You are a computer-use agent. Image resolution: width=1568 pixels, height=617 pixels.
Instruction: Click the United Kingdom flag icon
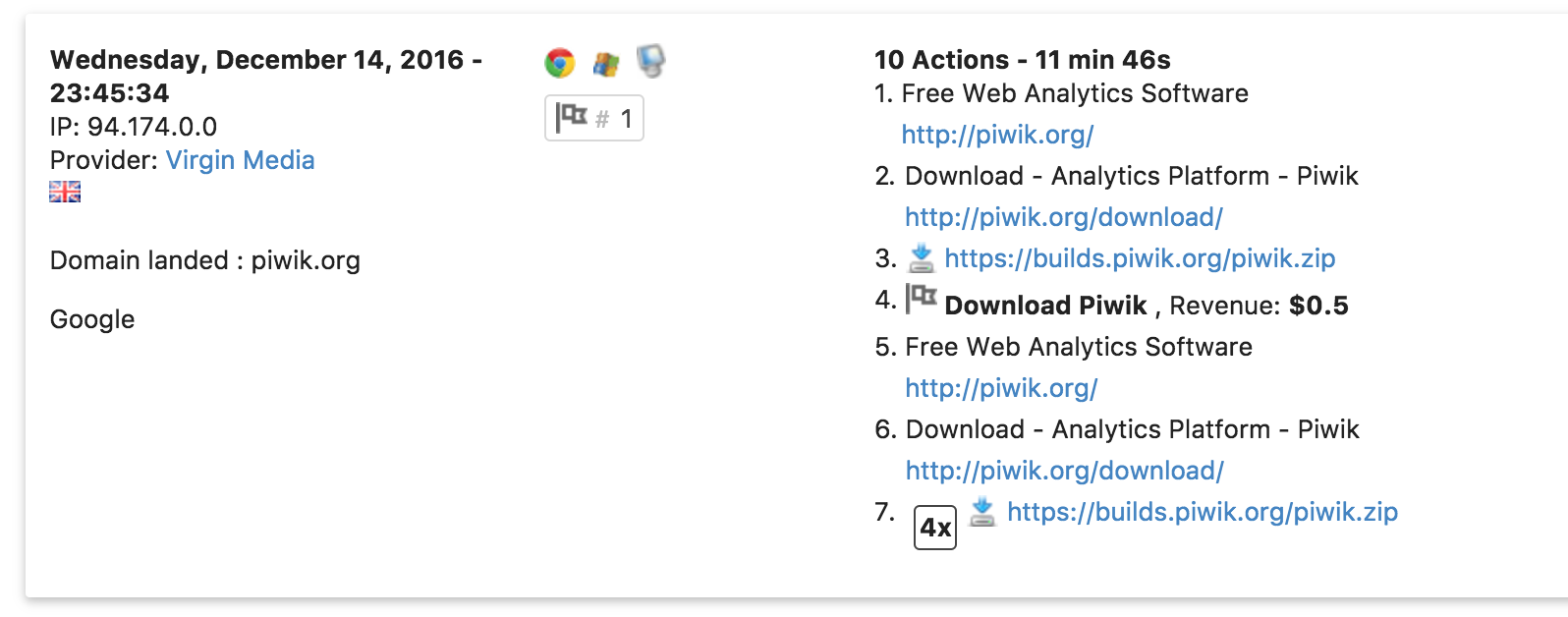coord(65,192)
